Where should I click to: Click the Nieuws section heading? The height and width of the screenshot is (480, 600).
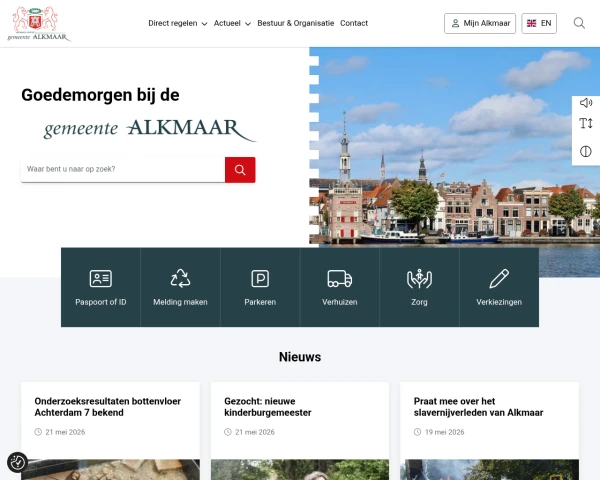[x=300, y=357]
